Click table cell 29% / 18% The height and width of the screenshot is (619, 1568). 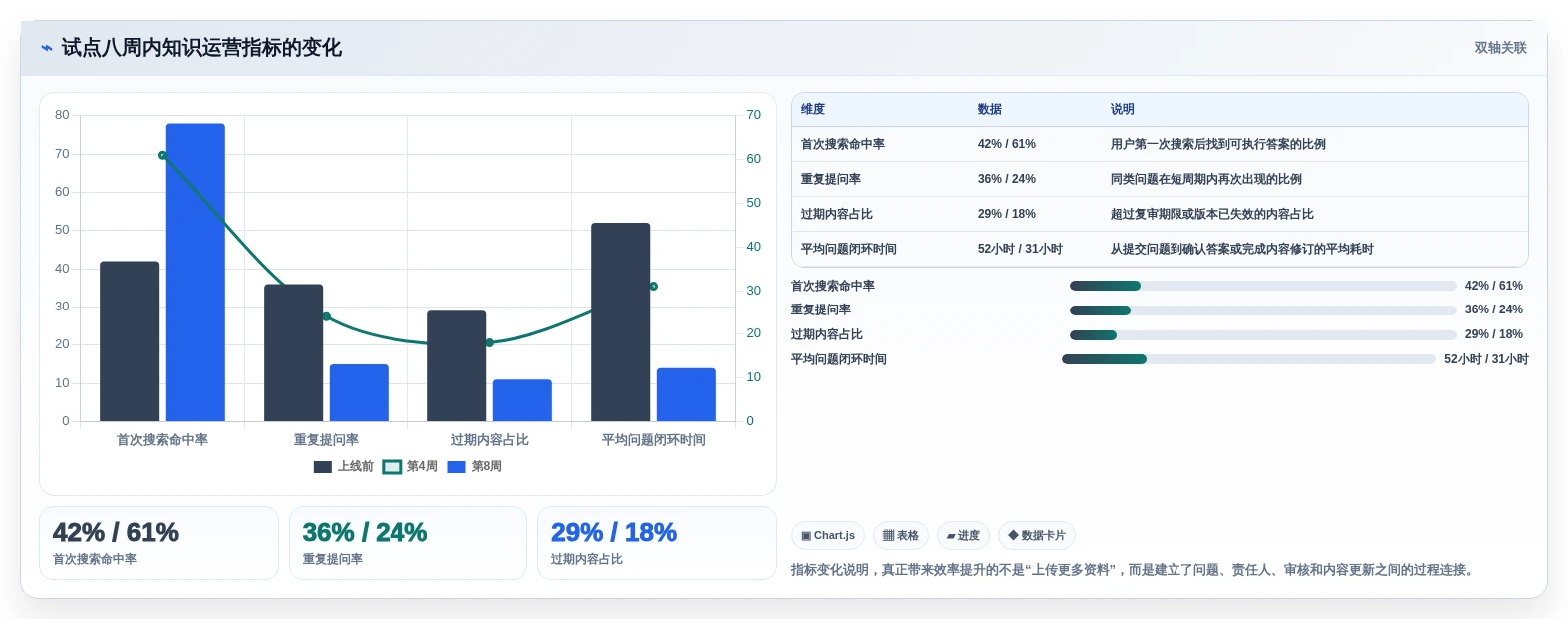pos(1007,214)
